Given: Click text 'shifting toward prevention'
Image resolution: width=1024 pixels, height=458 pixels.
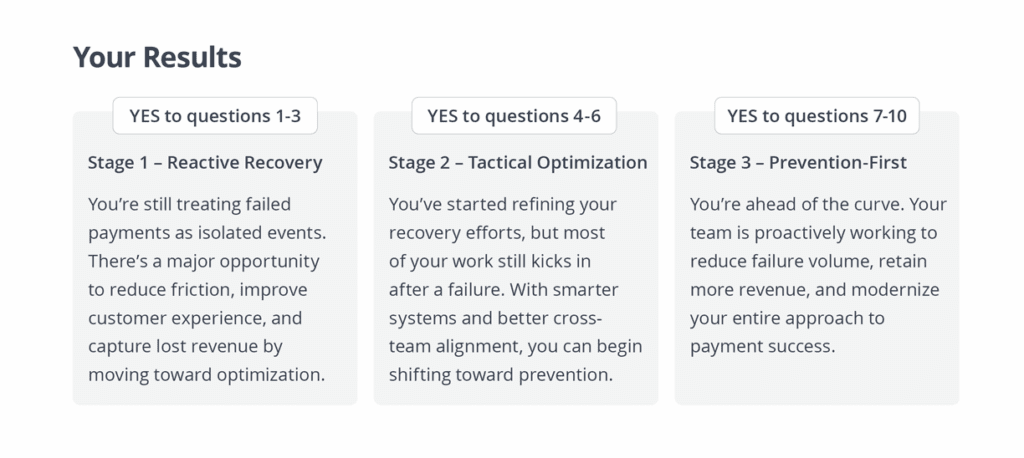Looking at the screenshot, I should pyautogui.click(x=499, y=375).
